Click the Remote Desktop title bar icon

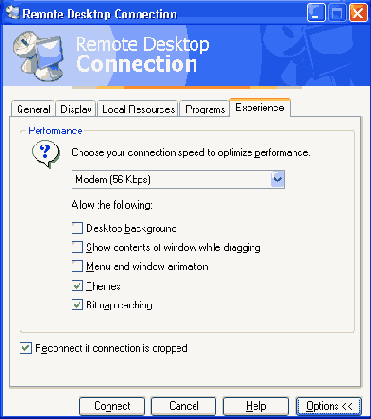point(12,13)
